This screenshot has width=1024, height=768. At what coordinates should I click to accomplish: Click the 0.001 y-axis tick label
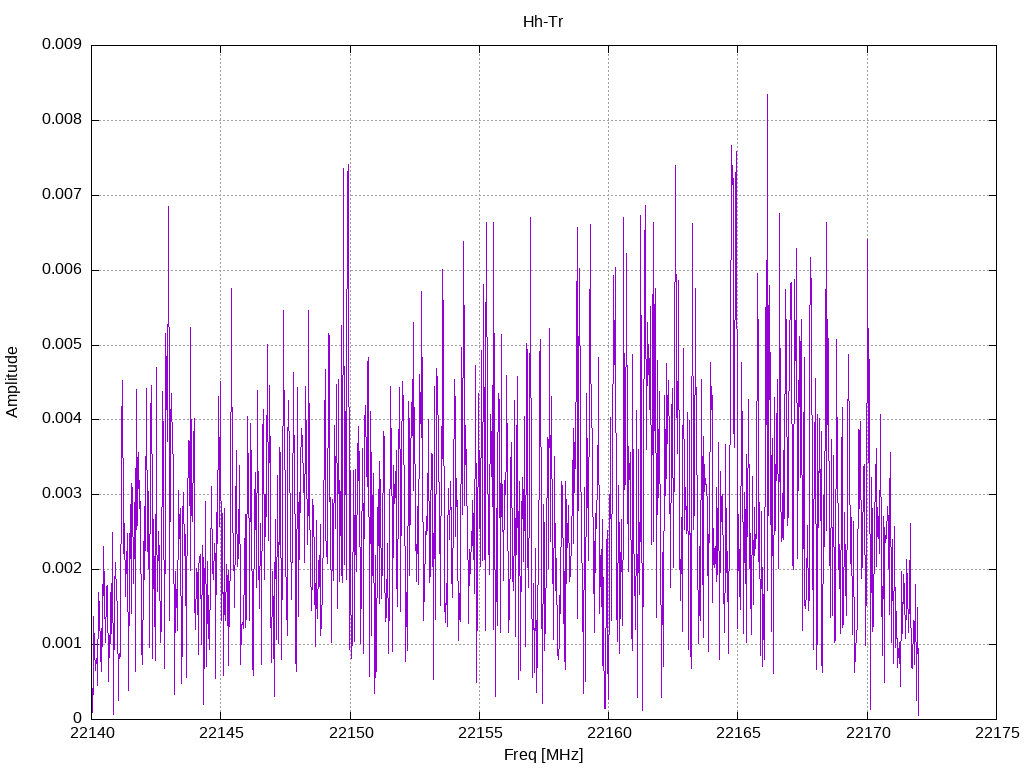[x=62, y=644]
